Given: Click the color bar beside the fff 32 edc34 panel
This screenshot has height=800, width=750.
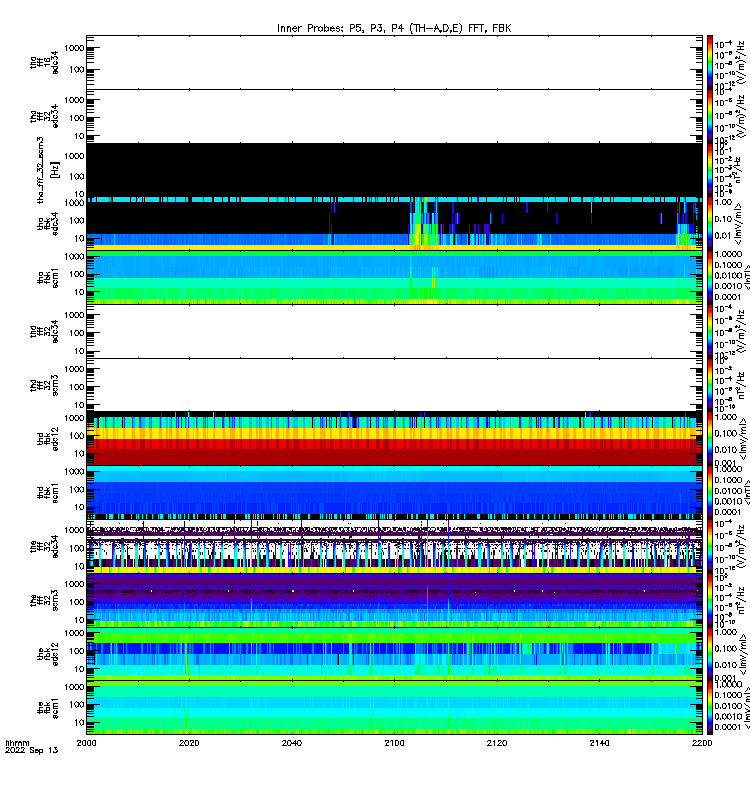Looking at the screenshot, I should pos(710,547).
